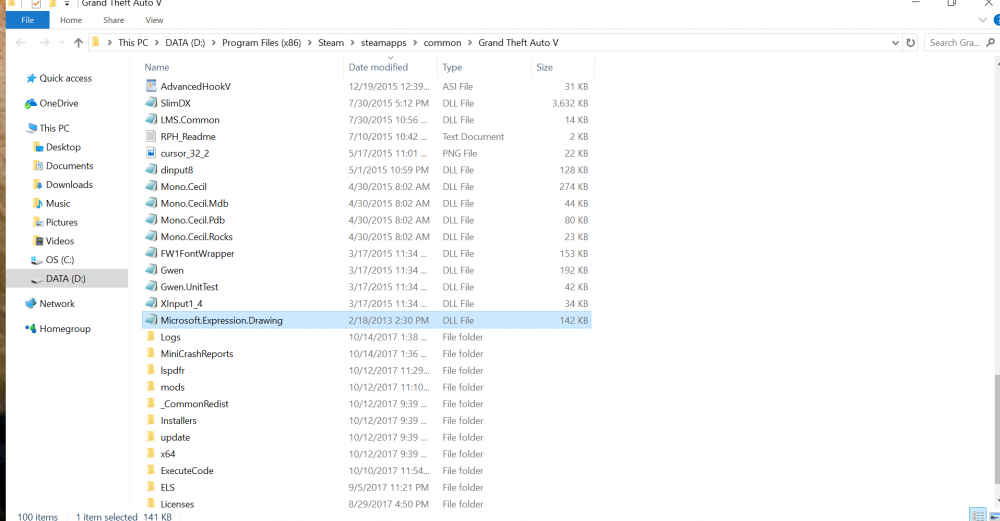Sort files by the Type column
The width and height of the screenshot is (1000, 521).
coord(452,67)
